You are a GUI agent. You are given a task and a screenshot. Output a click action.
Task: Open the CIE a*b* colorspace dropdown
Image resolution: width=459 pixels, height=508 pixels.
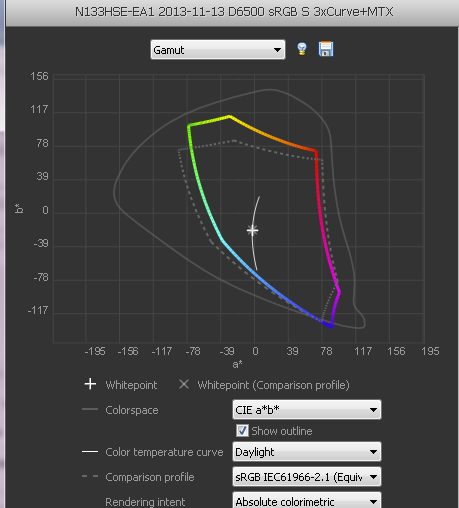(307, 410)
